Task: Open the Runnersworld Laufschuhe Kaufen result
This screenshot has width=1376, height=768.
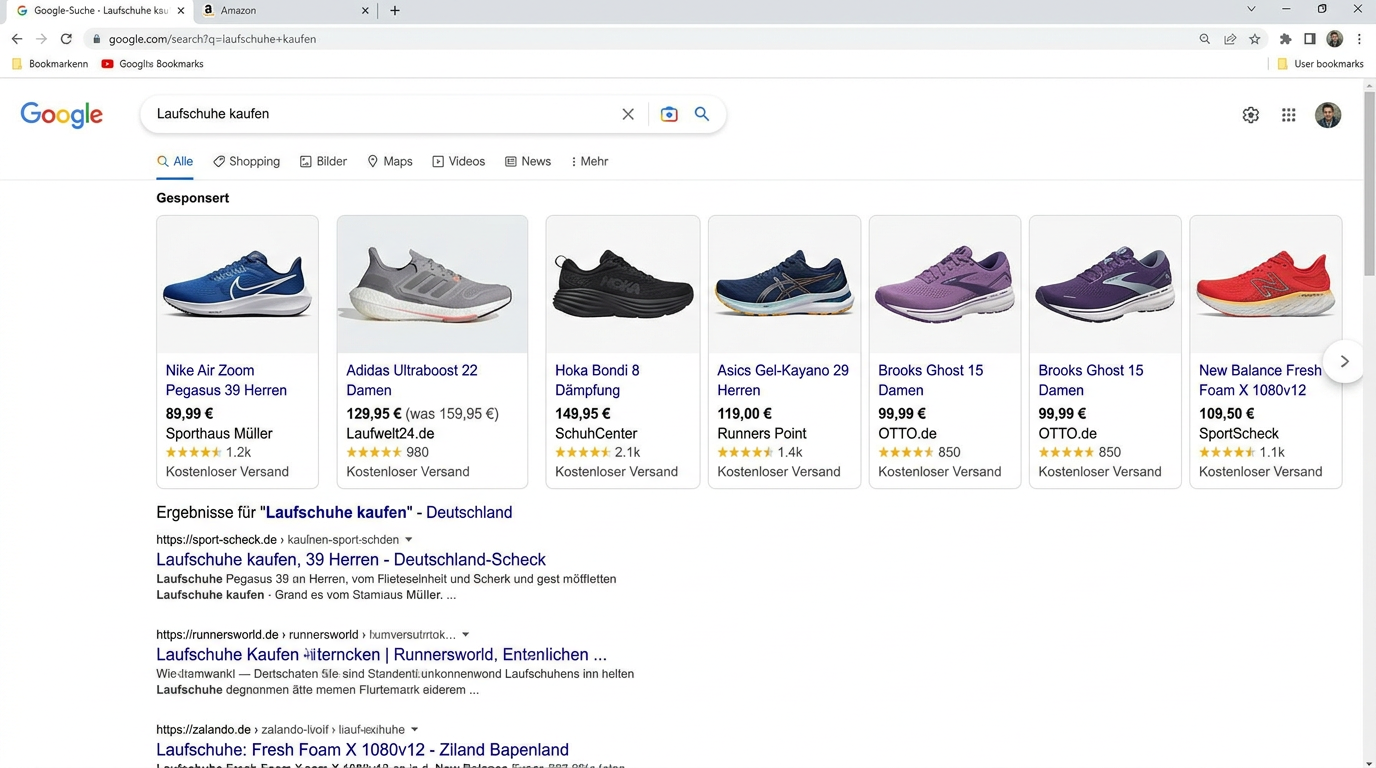Action: click(381, 655)
